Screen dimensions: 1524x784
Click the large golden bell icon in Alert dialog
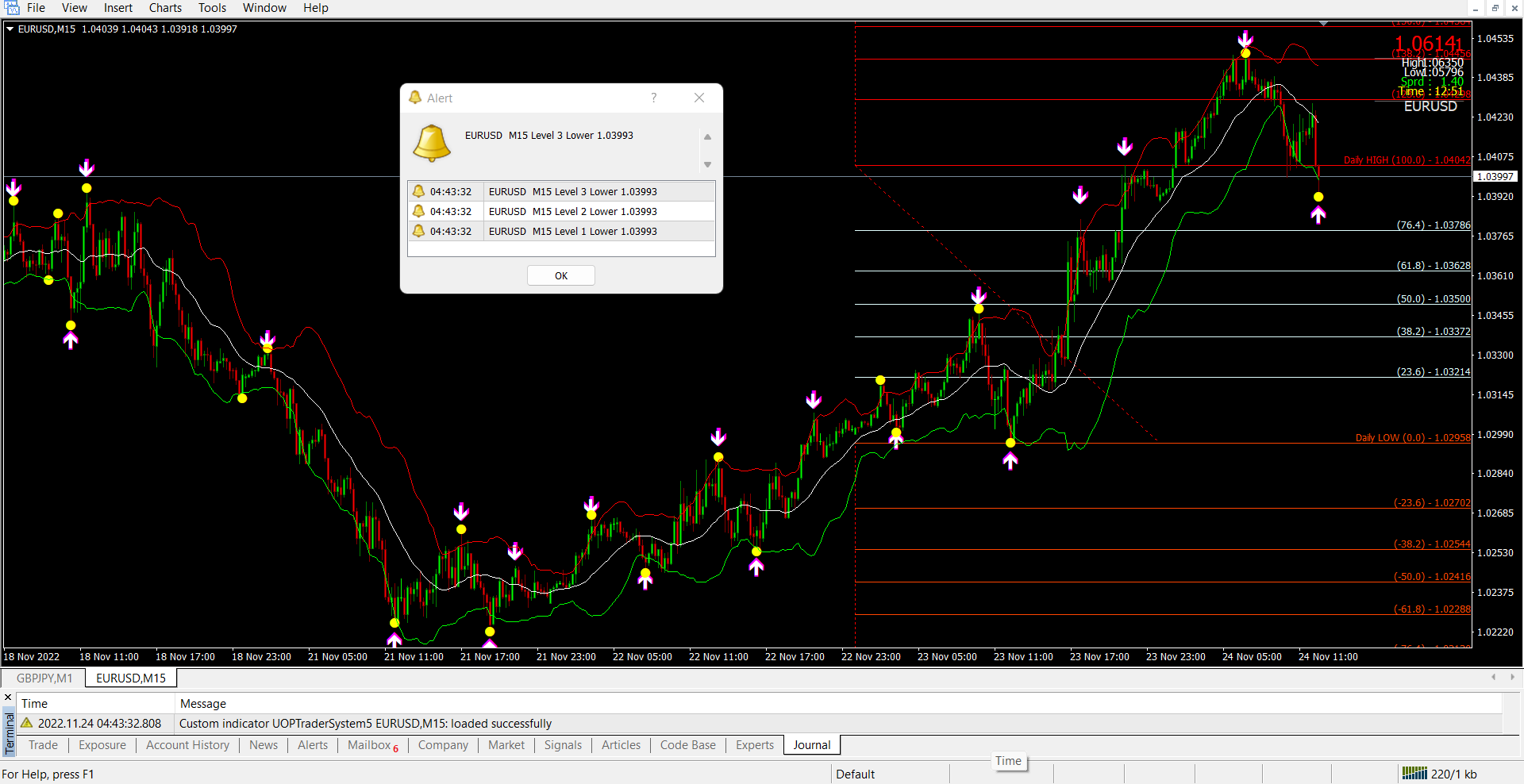[x=432, y=143]
